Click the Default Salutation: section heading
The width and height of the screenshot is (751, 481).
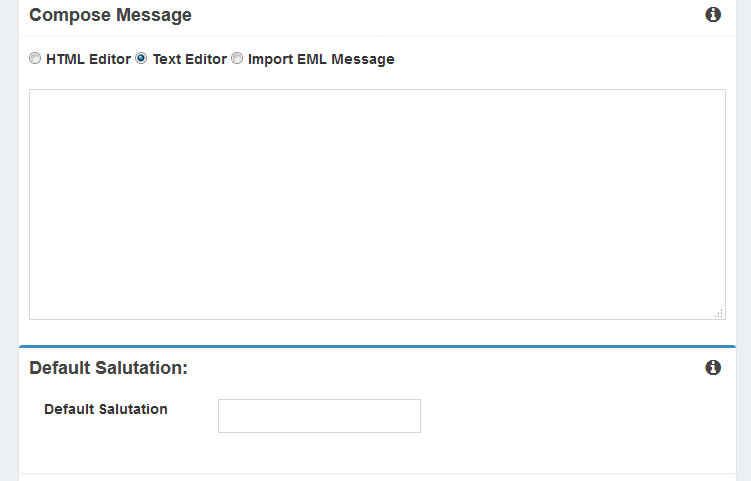point(108,368)
